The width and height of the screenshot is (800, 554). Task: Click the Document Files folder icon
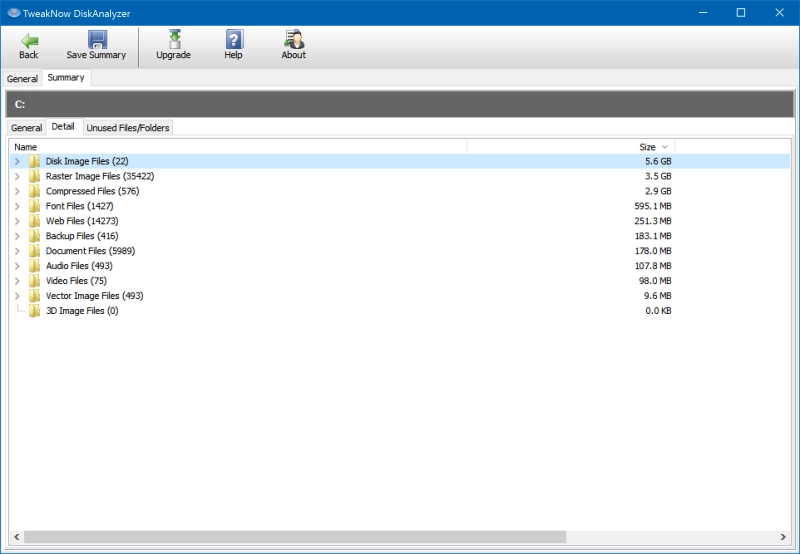(34, 251)
